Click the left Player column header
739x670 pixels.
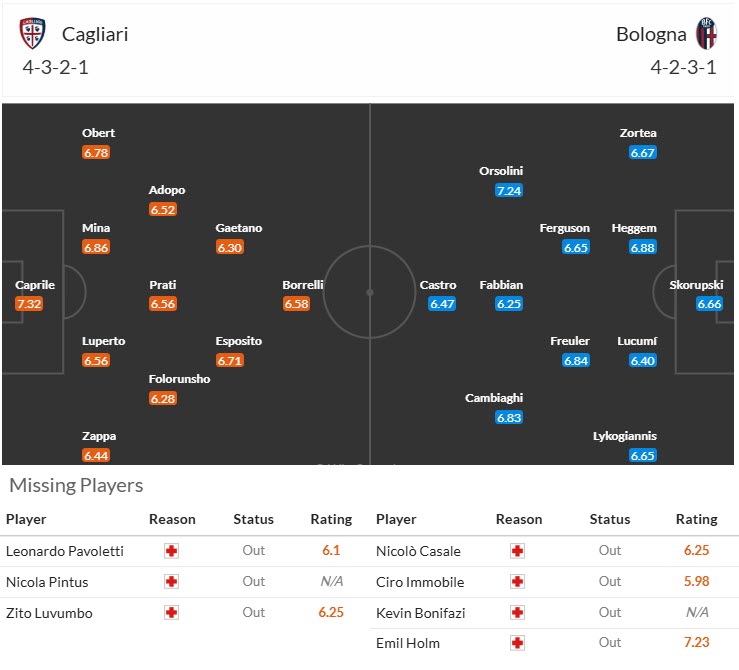click(x=26, y=519)
